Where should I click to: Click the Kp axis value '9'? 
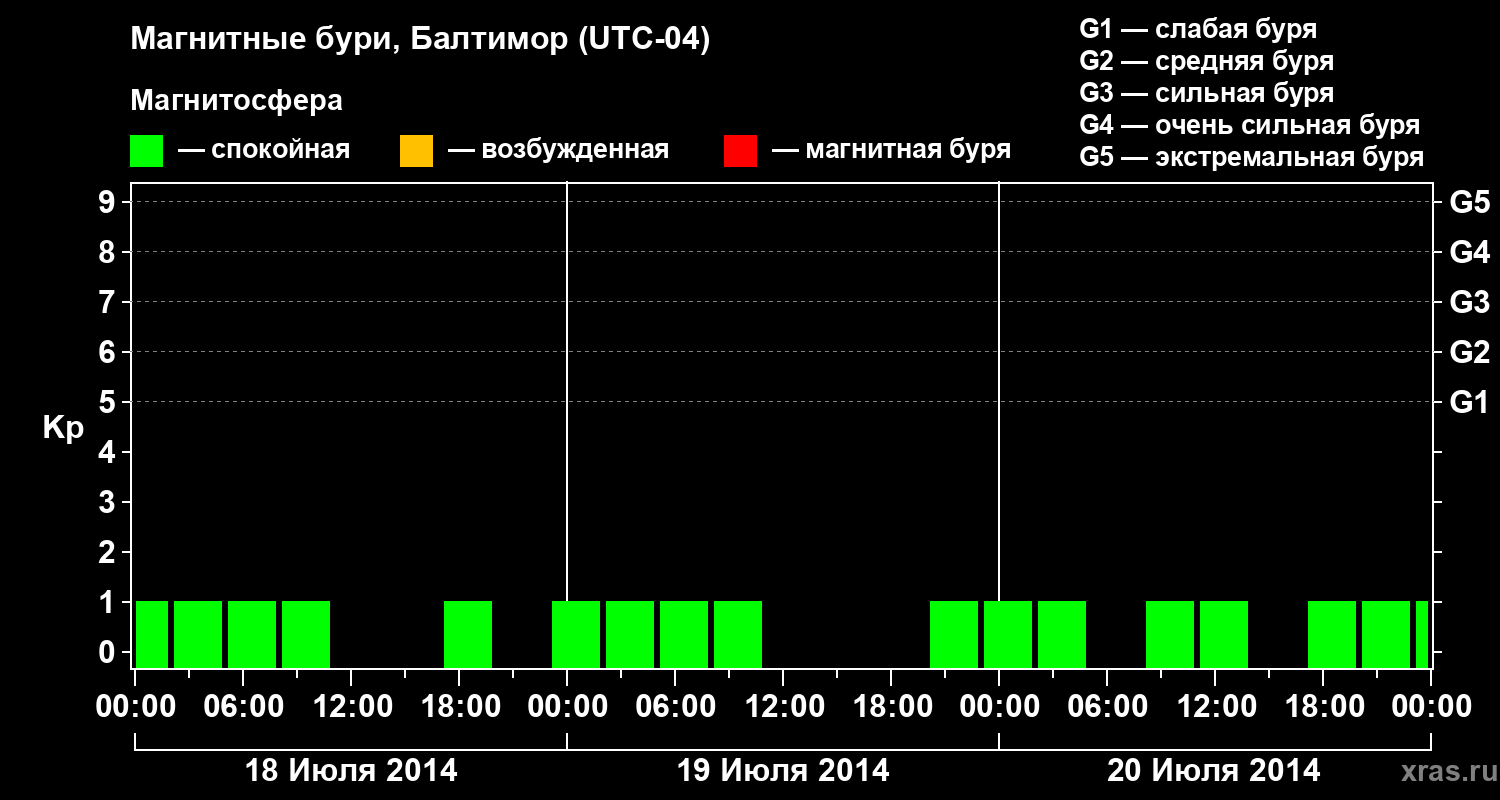[109, 202]
